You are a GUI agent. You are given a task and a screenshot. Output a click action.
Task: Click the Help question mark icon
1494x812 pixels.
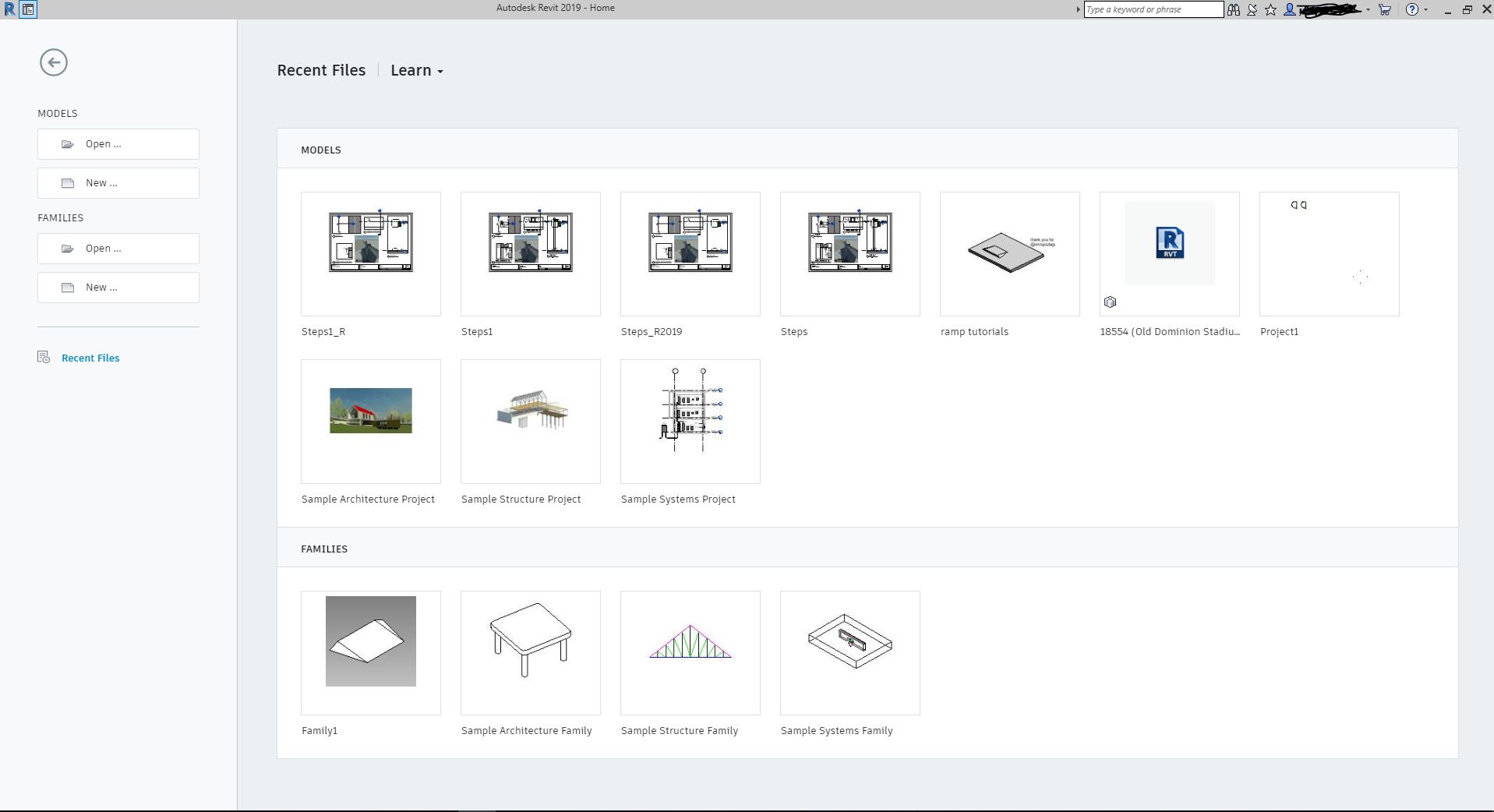[1412, 9]
